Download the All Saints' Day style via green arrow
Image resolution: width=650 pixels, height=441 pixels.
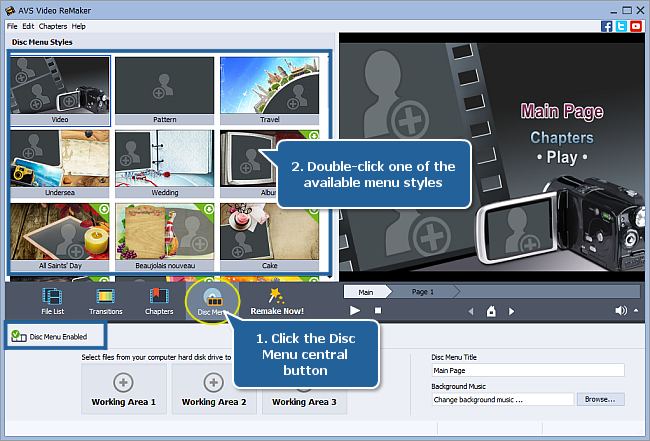[x=104, y=209]
